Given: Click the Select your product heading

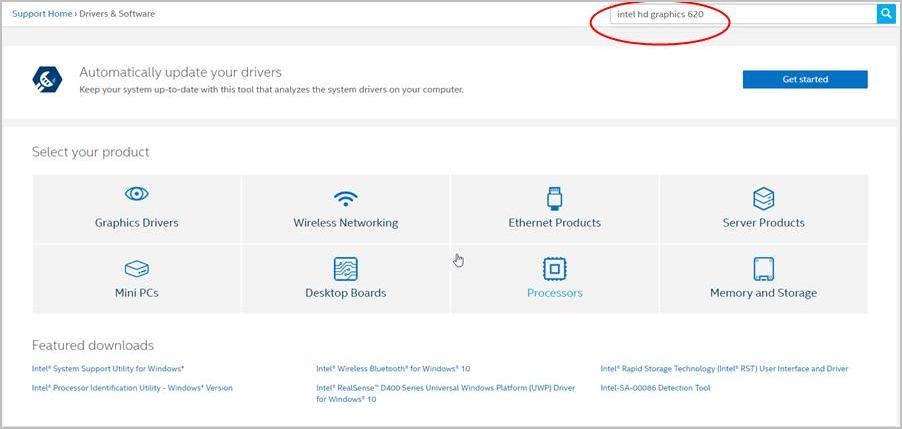Looking at the screenshot, I should click(90, 152).
